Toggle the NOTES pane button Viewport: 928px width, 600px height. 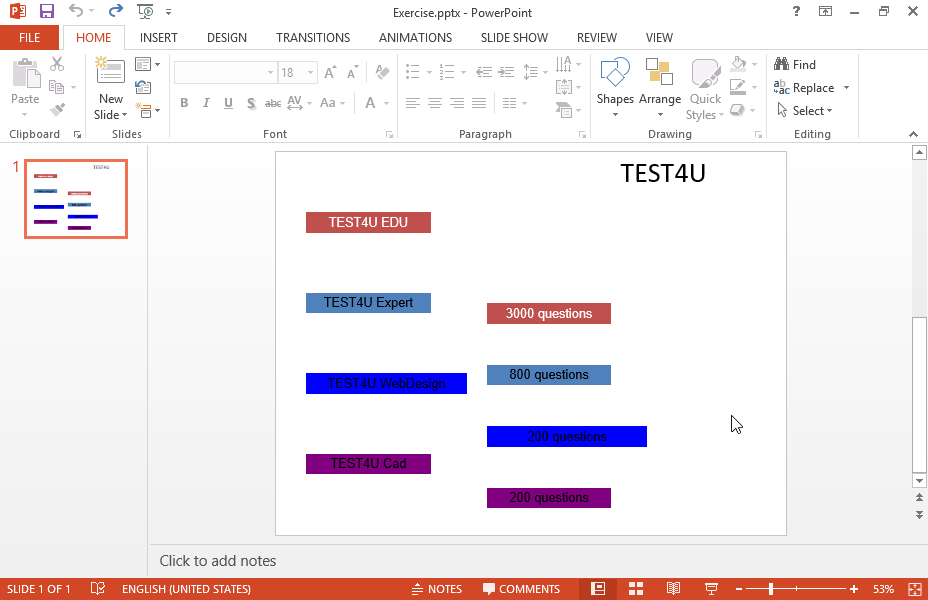click(x=437, y=589)
